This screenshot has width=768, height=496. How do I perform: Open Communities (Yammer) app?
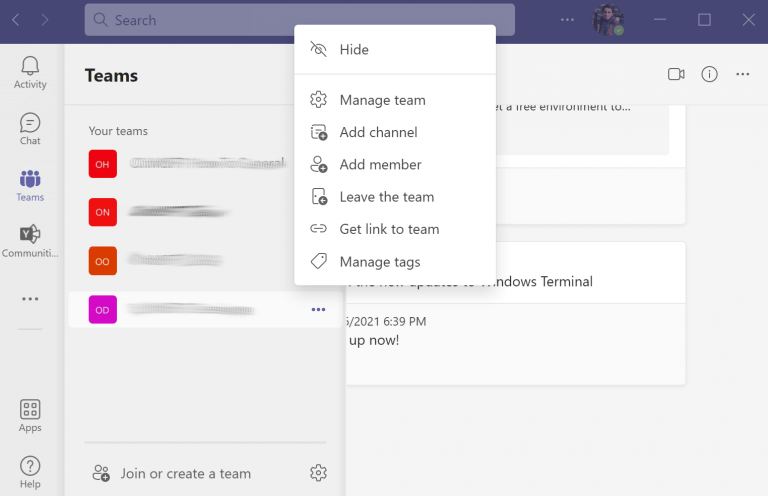[30, 241]
